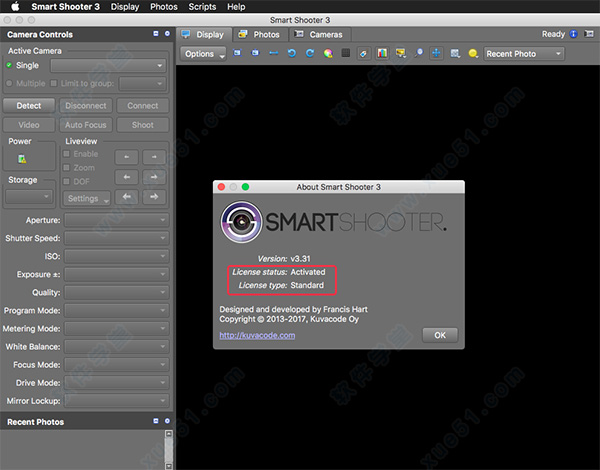Viewport: 600px width, 470px height.
Task: Select the Display tab
Action: 203,34
